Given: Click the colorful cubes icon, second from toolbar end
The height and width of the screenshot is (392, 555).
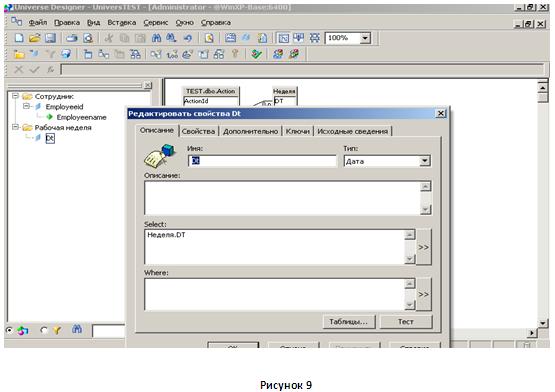Looking at the screenshot, I should click(x=278, y=54).
